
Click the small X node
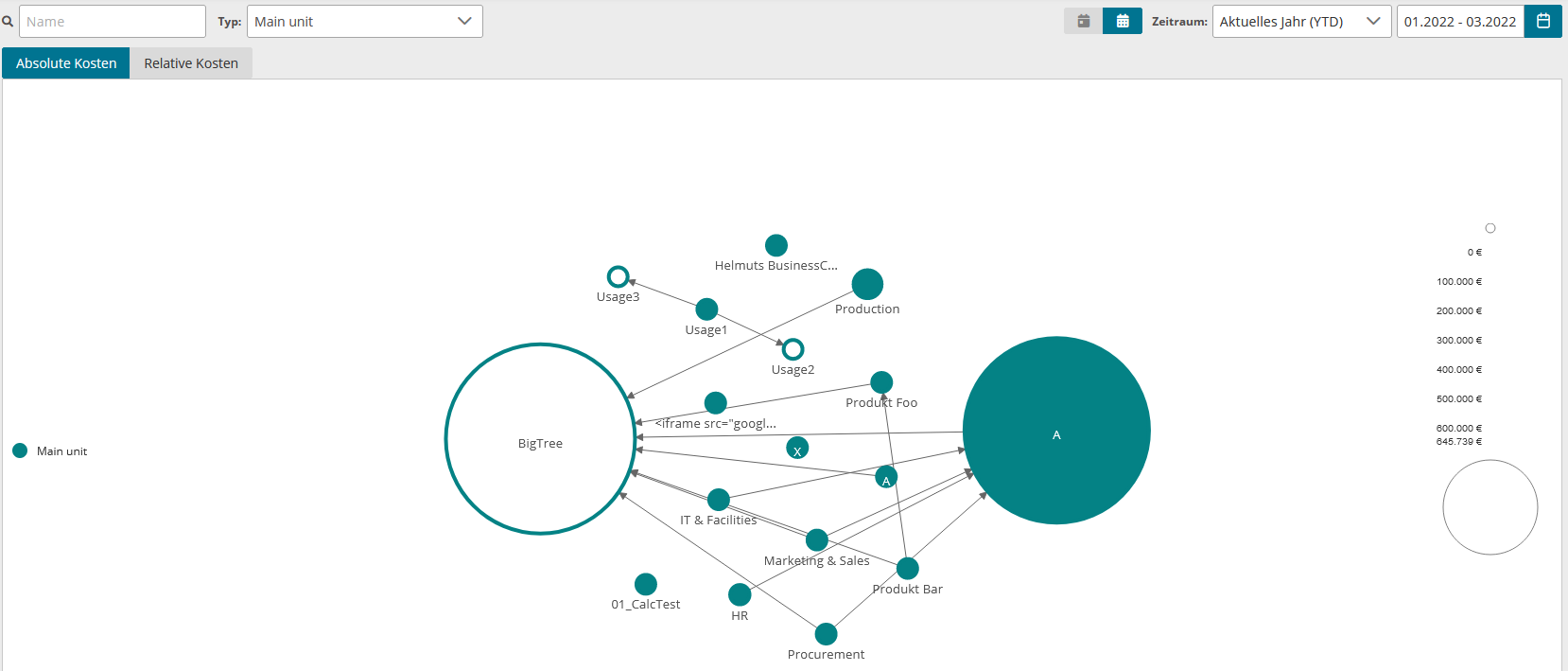797,448
